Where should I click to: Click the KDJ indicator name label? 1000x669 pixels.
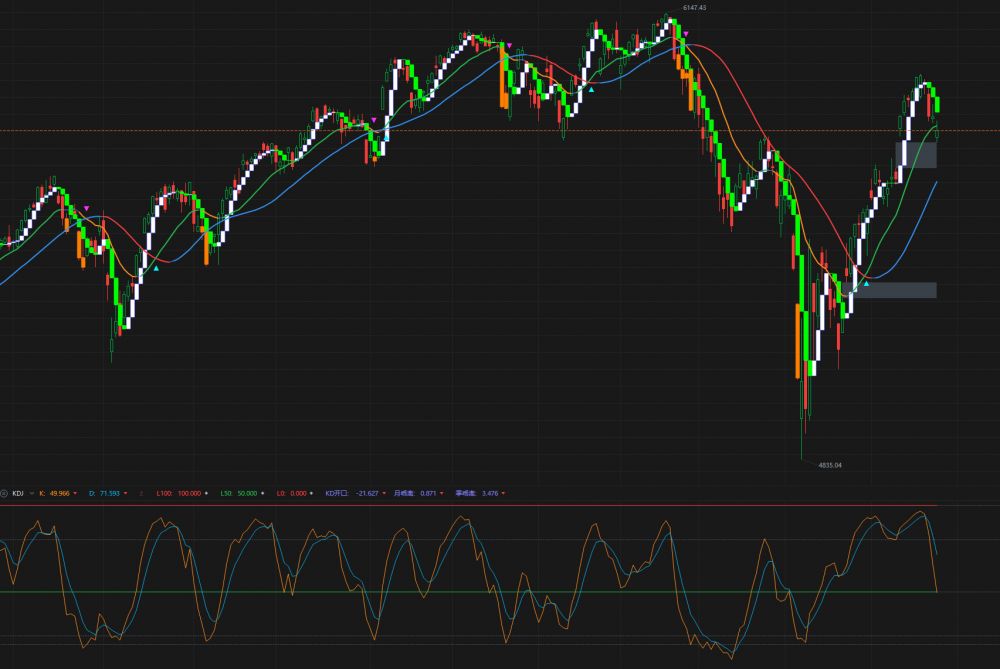(19, 493)
